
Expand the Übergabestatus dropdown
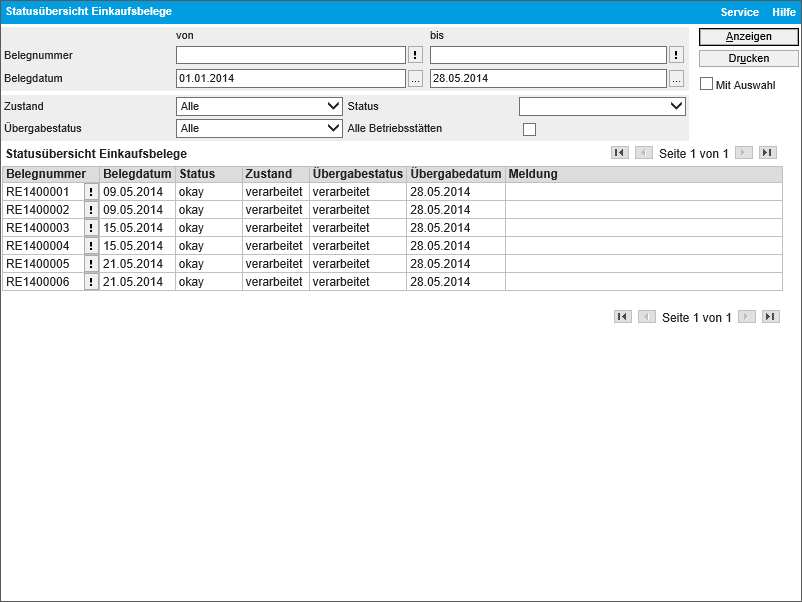tap(259, 128)
